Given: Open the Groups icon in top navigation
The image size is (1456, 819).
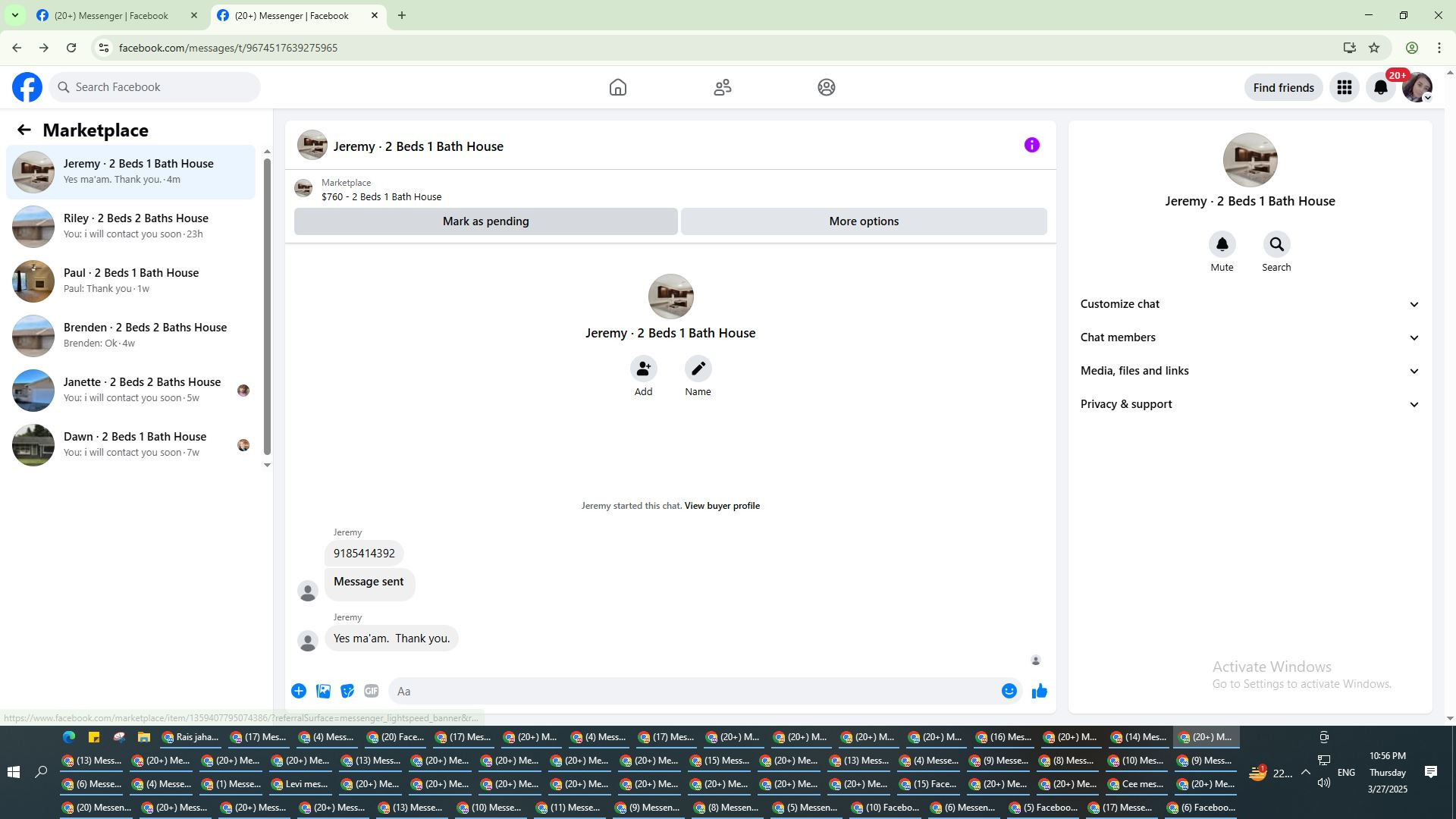Looking at the screenshot, I should [x=827, y=87].
